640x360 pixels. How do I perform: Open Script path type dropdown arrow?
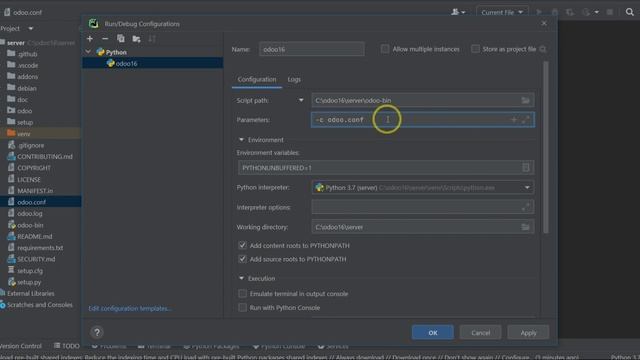click(301, 100)
